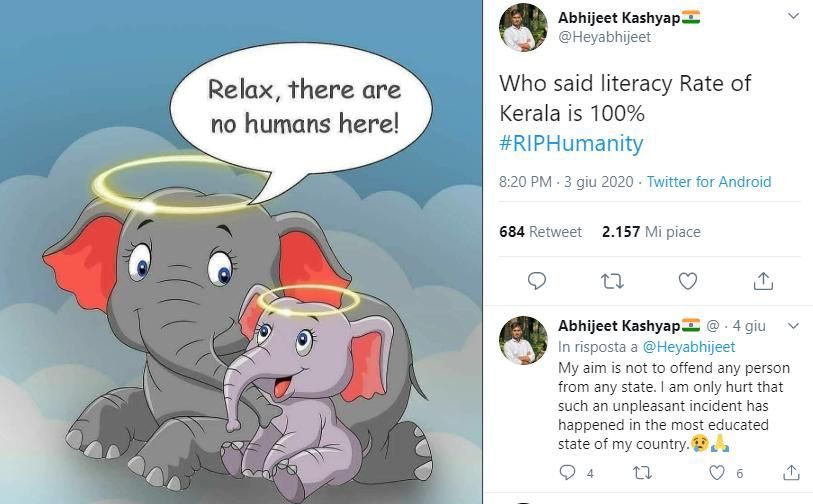
Task: Open the main tweet's more options chevron
Action: click(x=793, y=17)
